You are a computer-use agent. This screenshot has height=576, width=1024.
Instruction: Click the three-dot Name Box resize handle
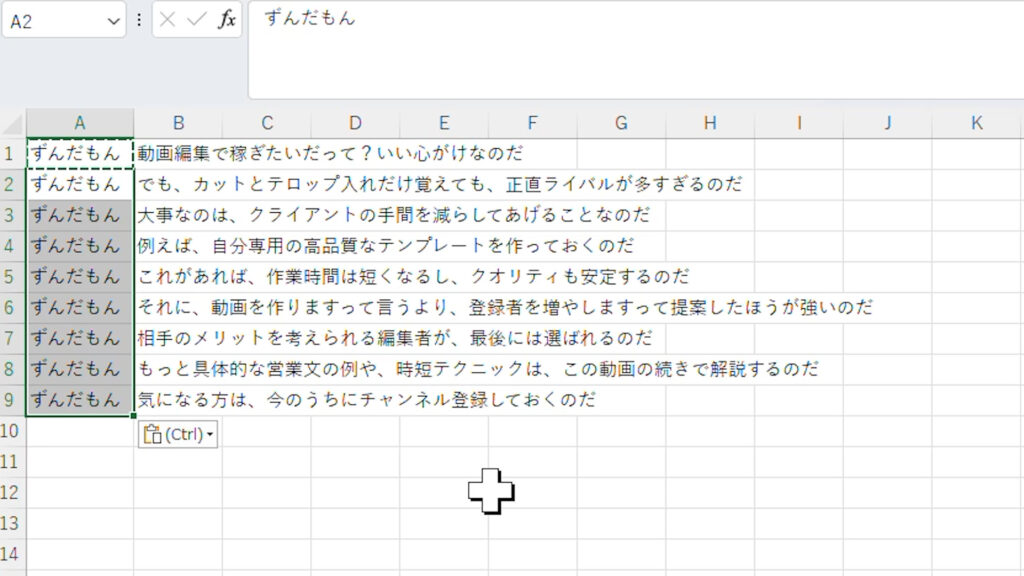pyautogui.click(x=139, y=20)
